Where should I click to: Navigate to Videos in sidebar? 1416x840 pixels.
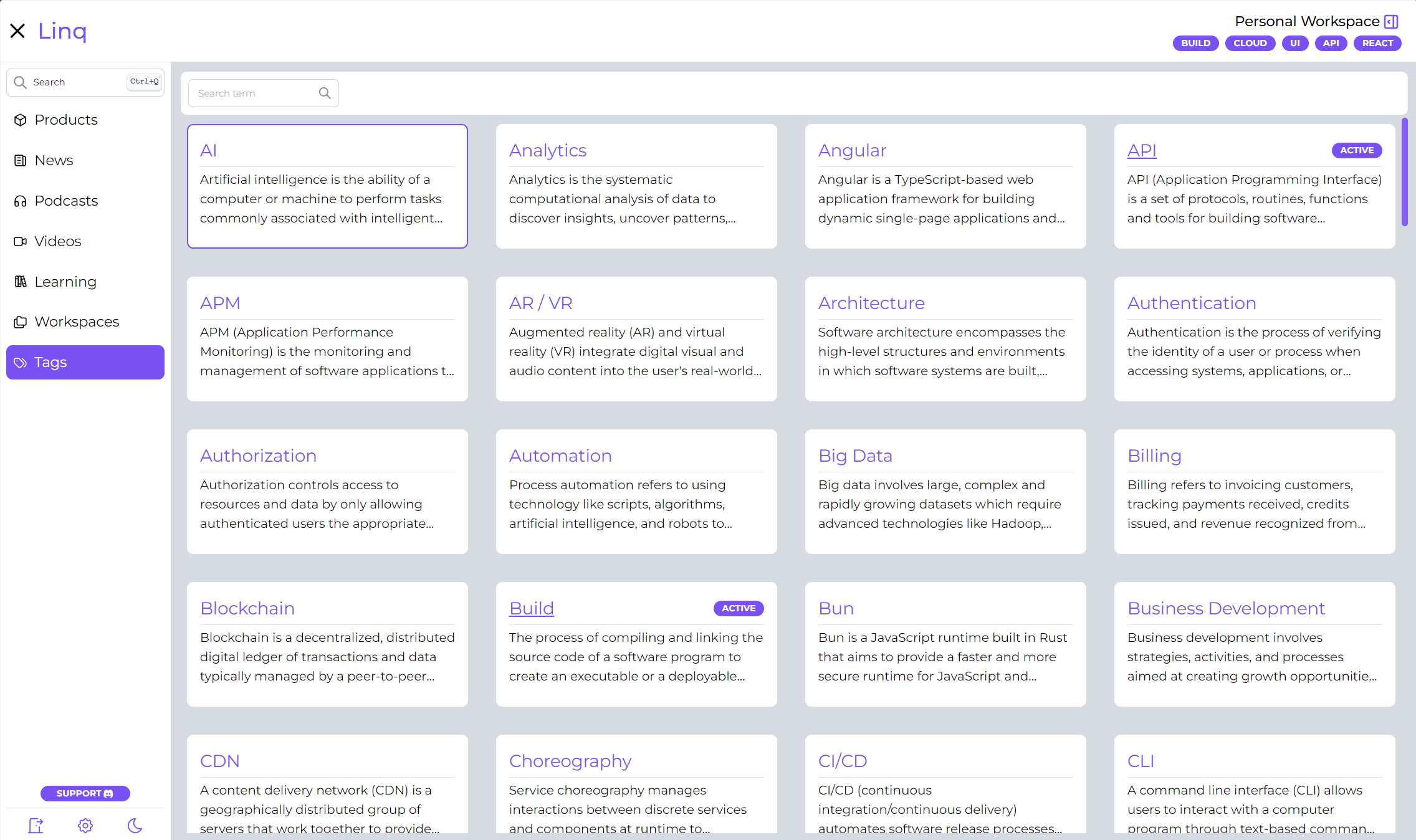pos(57,241)
